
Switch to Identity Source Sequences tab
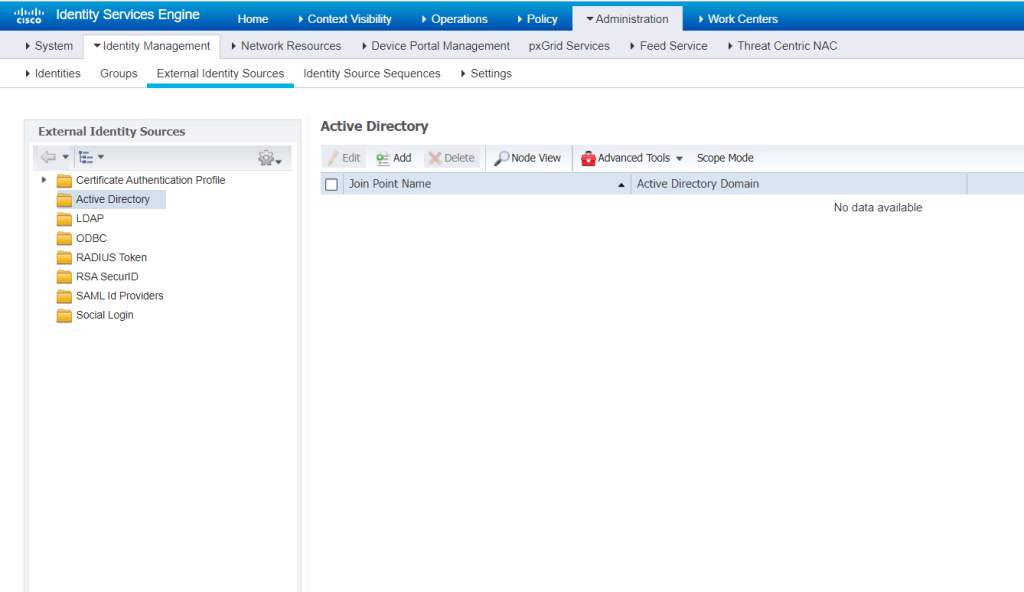coord(372,73)
